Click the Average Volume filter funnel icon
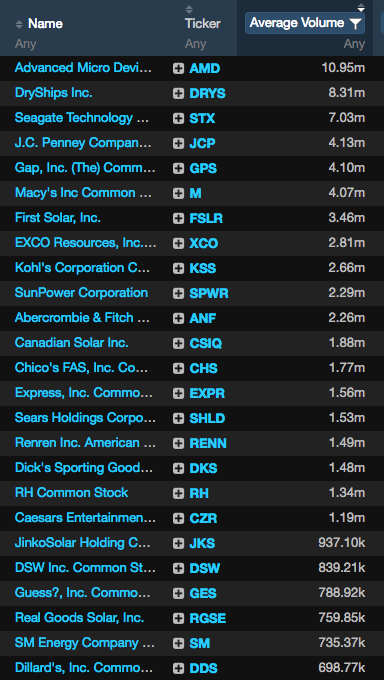 point(355,24)
